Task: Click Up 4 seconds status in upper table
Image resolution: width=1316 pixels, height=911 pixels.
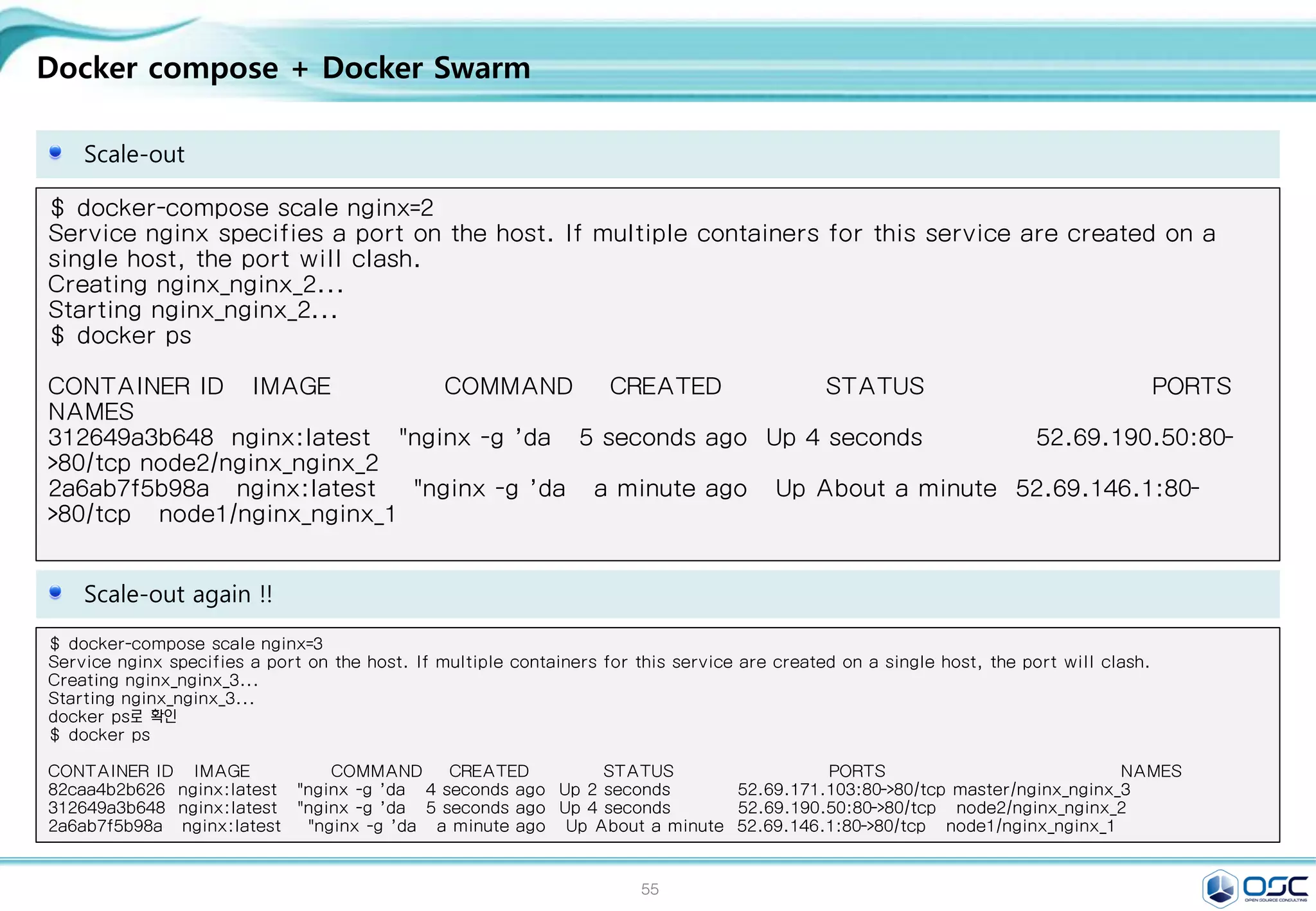Action: (x=844, y=438)
